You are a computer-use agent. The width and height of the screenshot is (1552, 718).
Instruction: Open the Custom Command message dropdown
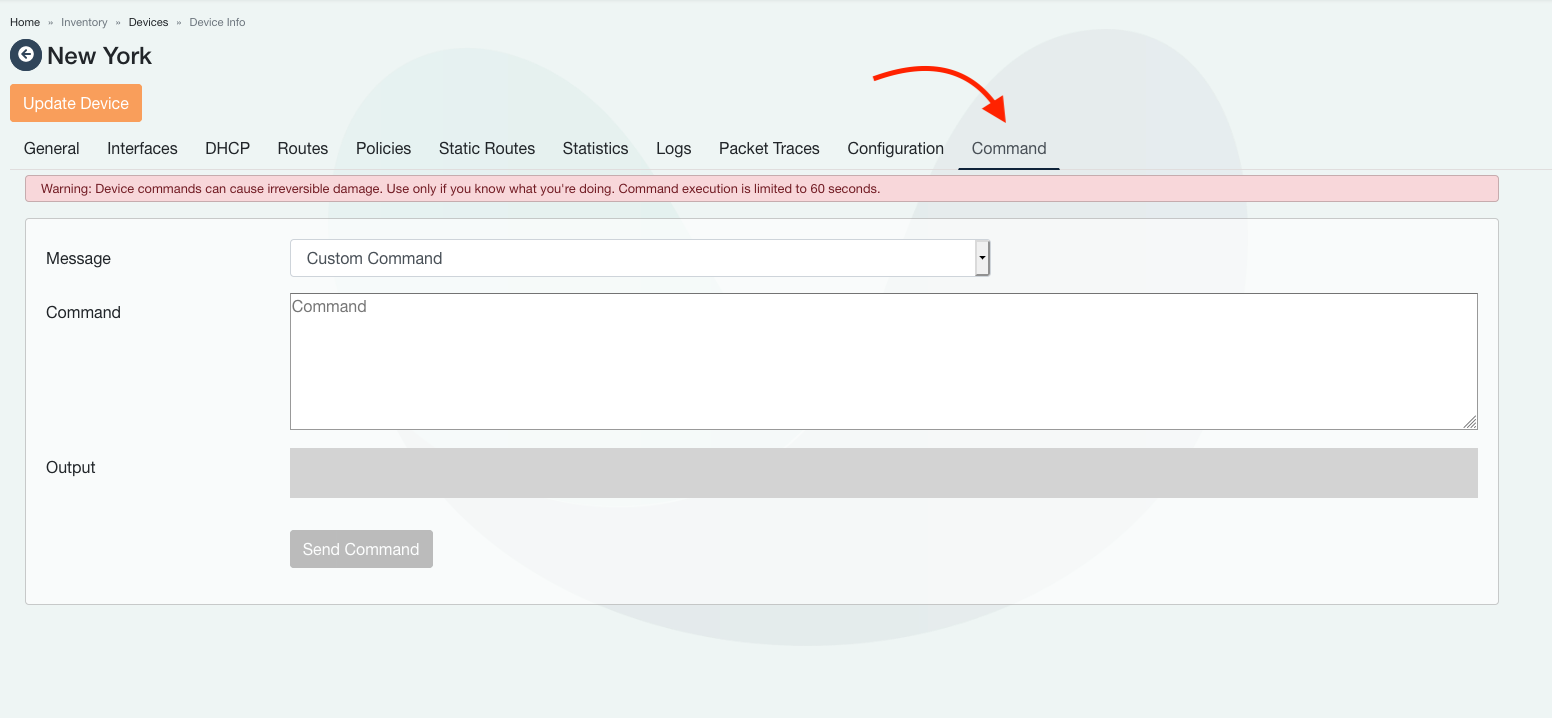(x=639, y=258)
